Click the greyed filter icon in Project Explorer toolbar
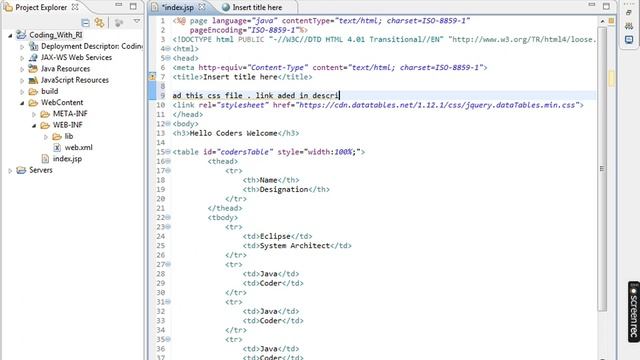The image size is (640, 360). (x=119, y=23)
